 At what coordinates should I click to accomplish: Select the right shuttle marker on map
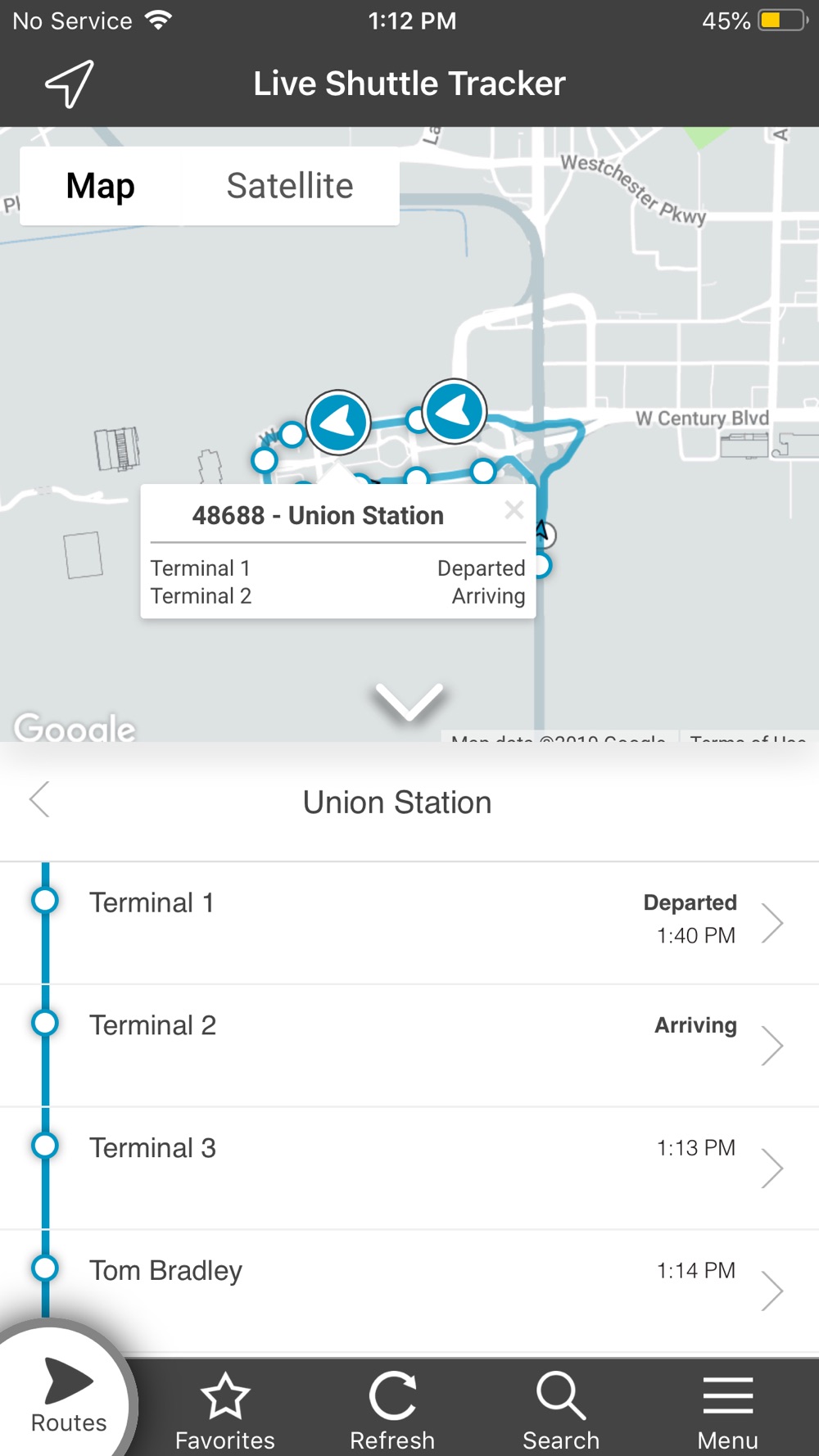tap(455, 411)
